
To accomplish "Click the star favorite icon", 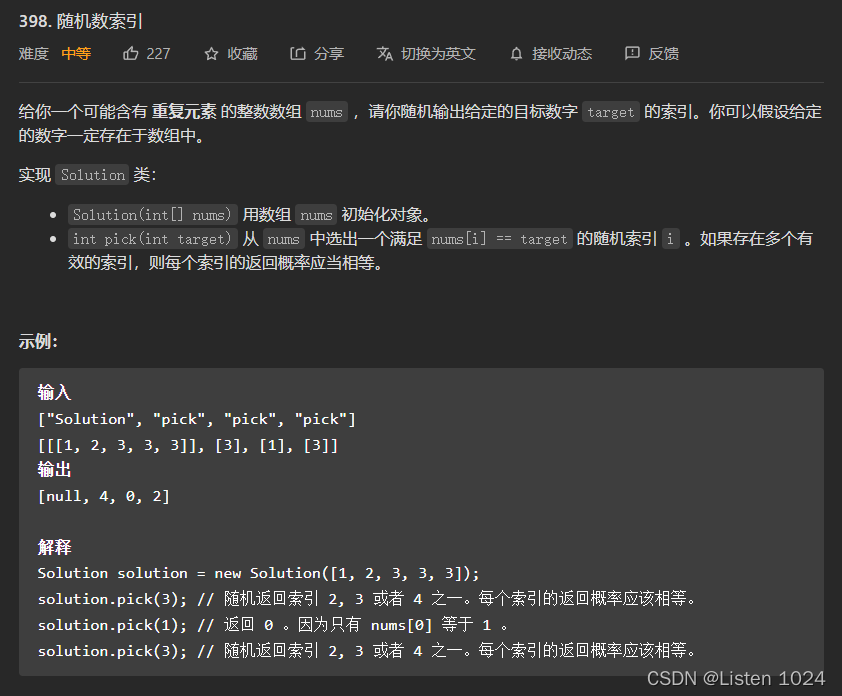I will [x=212, y=54].
